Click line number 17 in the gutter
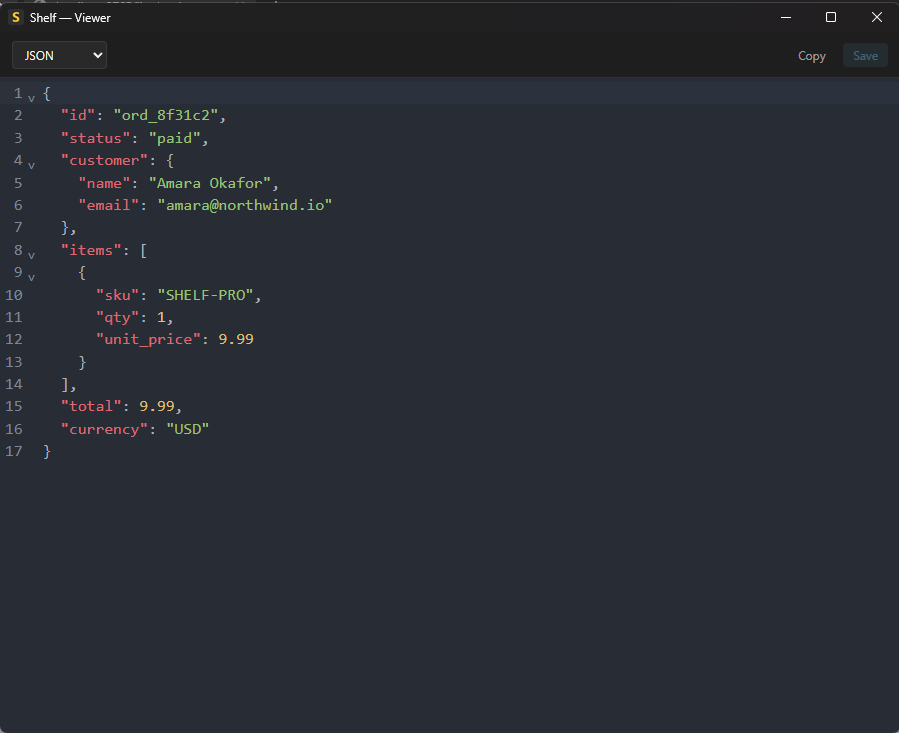Screen dimensions: 899x733 [x=14, y=451]
